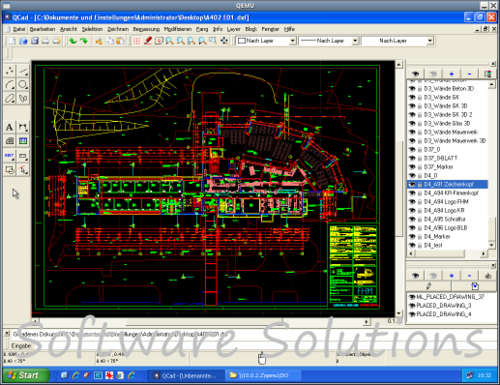Open the Zeichnen menu

point(118,29)
